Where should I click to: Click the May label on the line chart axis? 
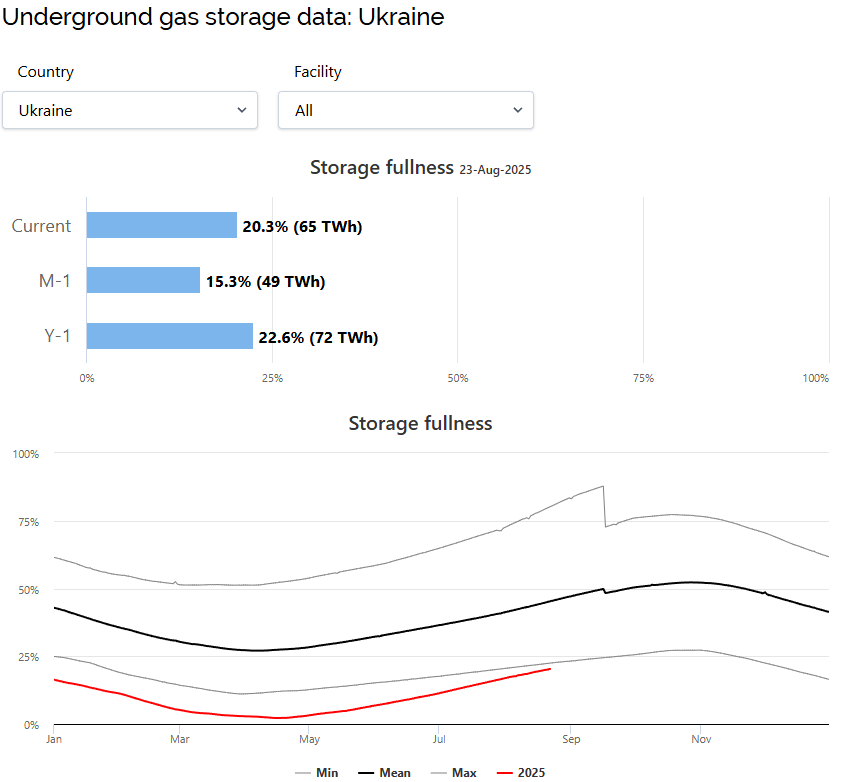(x=309, y=740)
